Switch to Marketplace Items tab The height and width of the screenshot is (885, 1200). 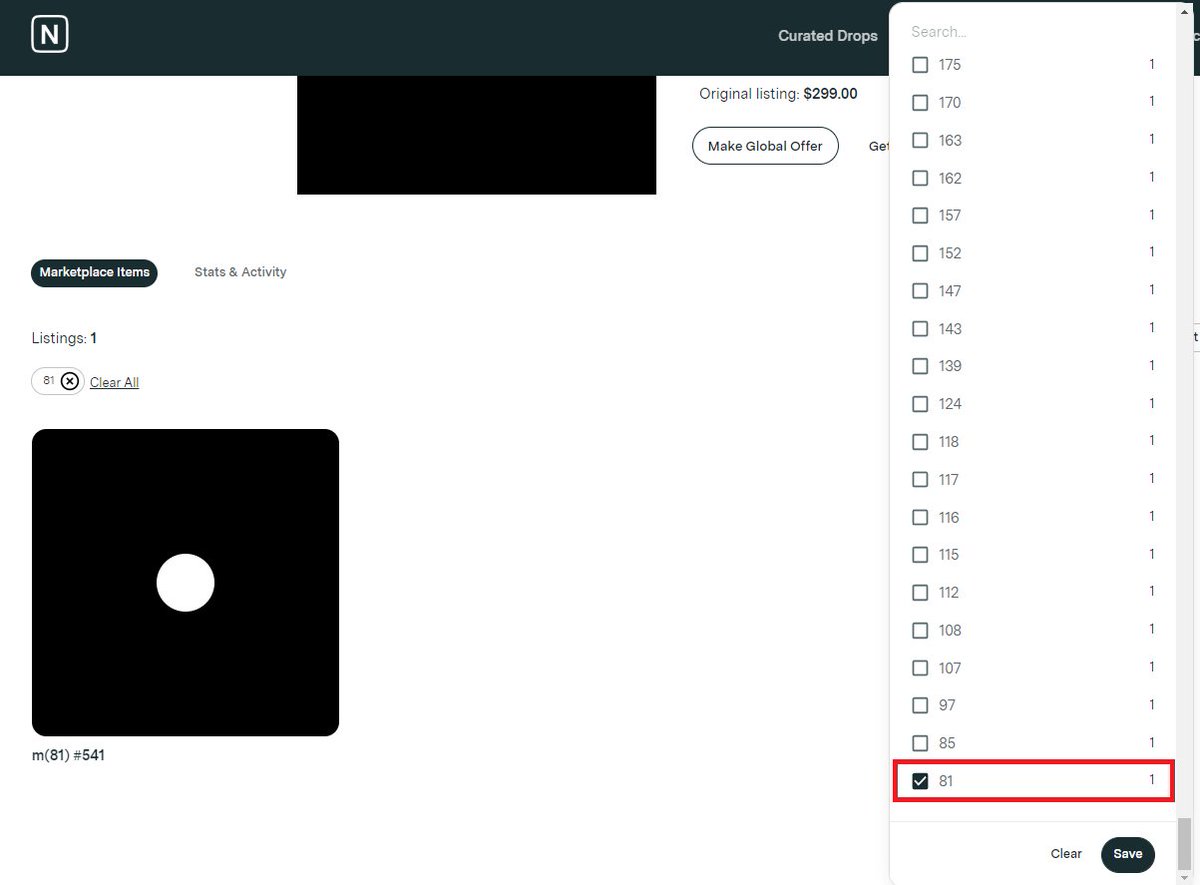94,272
